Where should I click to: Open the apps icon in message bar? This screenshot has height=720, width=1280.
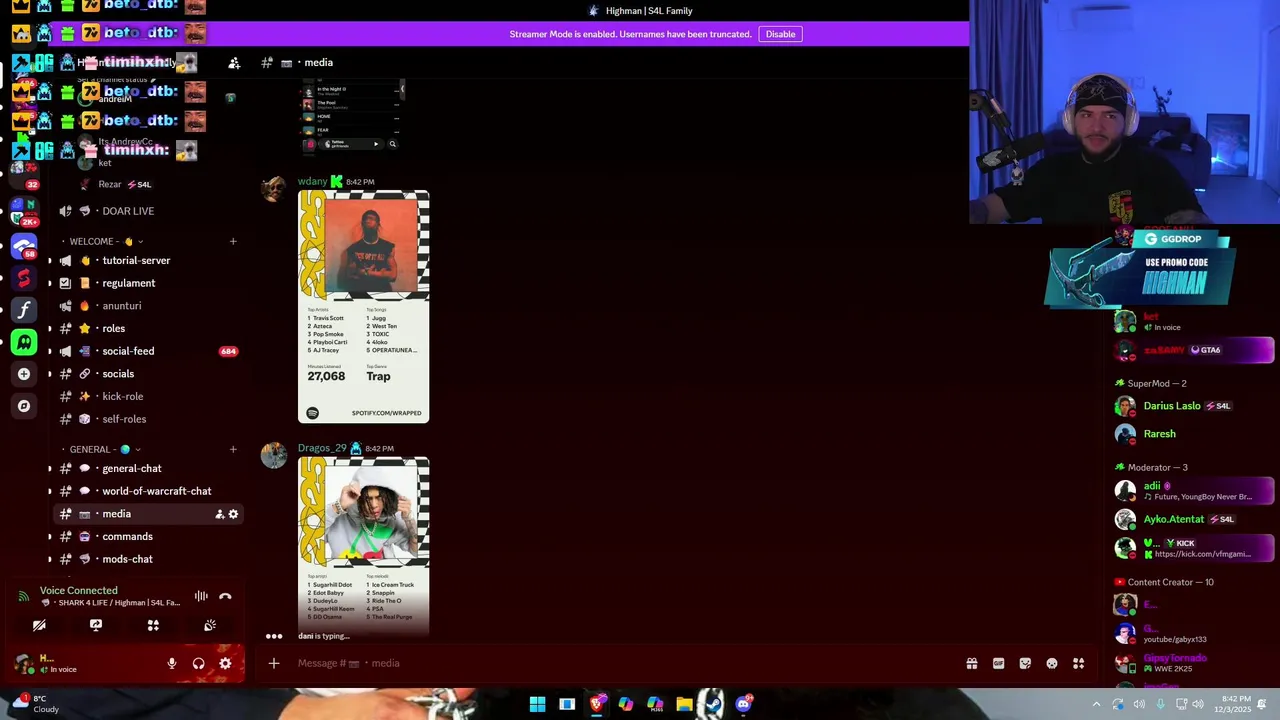coord(1079,663)
